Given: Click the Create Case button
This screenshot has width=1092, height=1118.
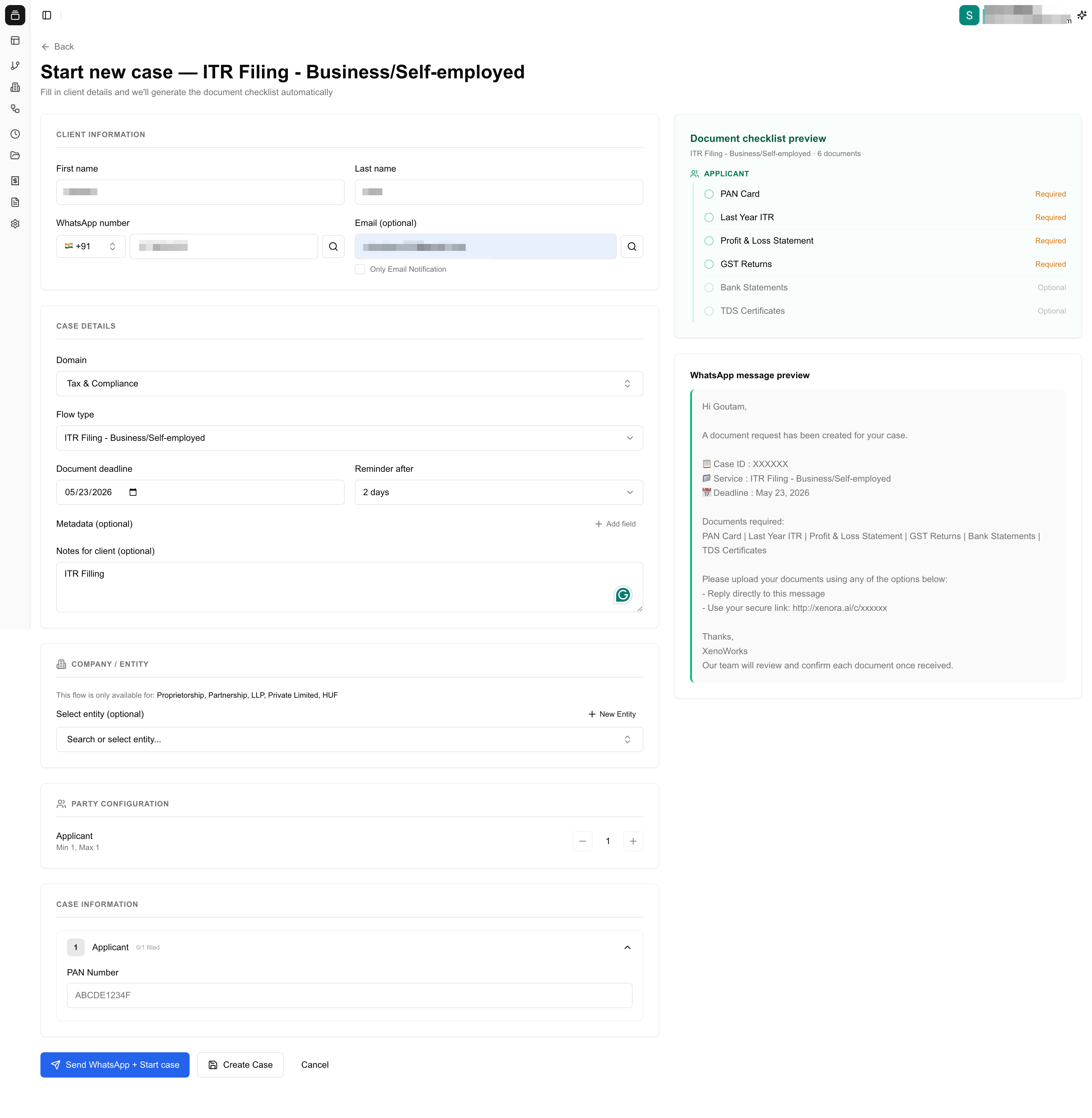Looking at the screenshot, I should 240,1065.
